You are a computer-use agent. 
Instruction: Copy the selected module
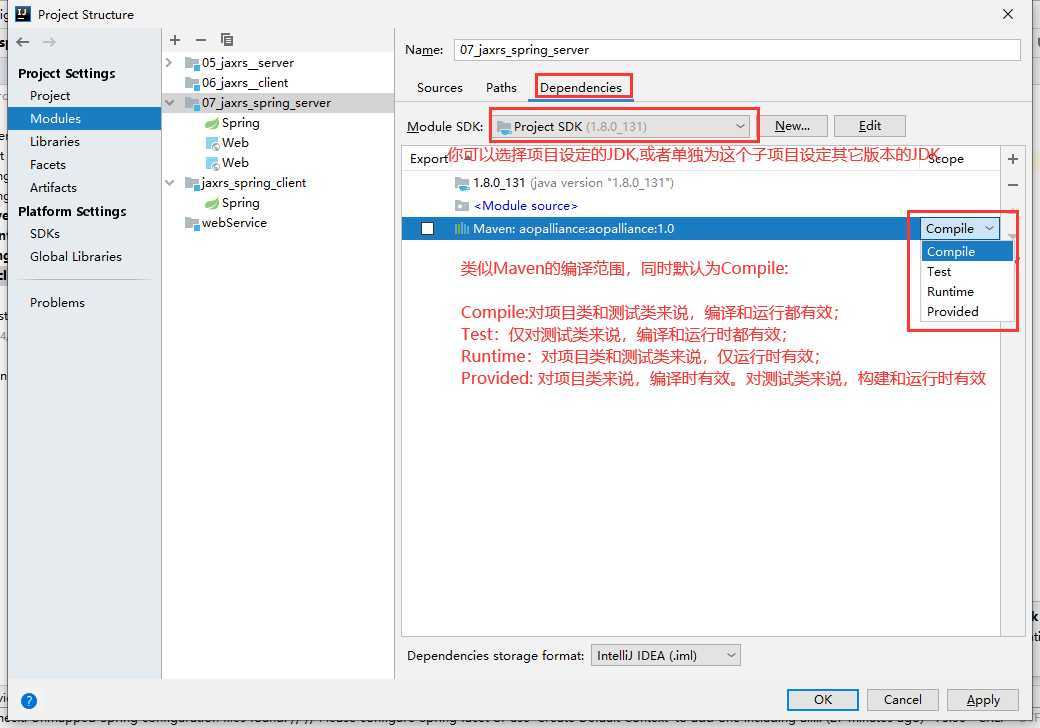point(227,40)
